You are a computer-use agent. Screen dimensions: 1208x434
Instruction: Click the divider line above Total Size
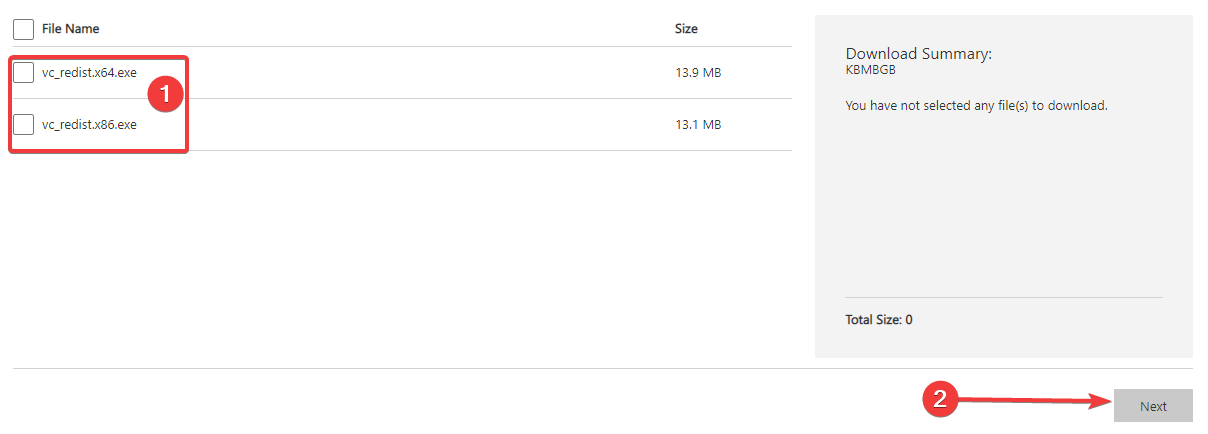pos(1003,297)
